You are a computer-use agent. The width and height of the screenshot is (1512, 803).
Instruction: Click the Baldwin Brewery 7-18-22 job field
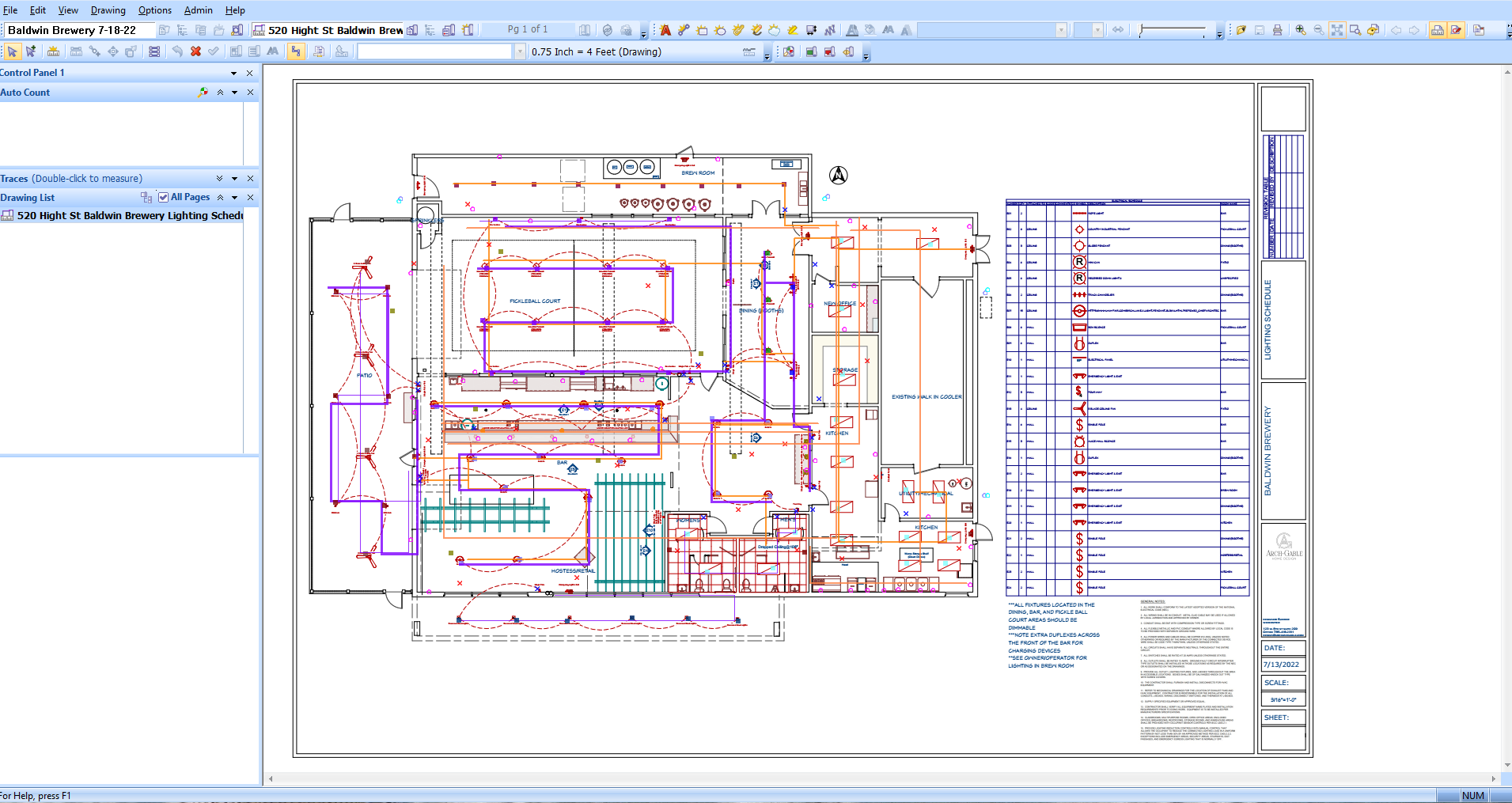[x=79, y=30]
